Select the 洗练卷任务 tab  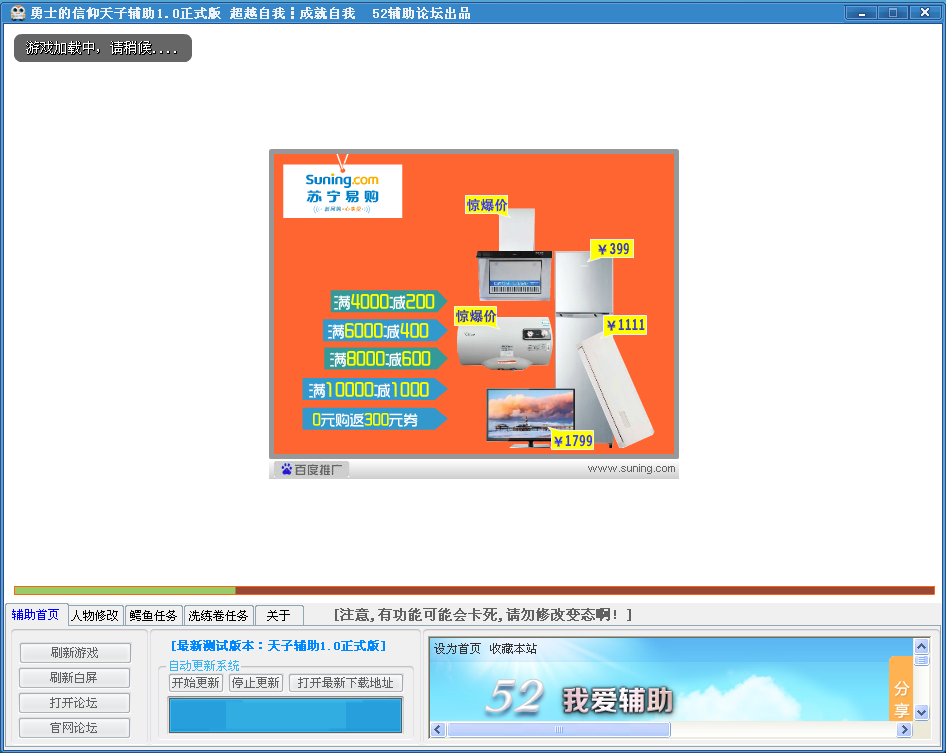[218, 615]
